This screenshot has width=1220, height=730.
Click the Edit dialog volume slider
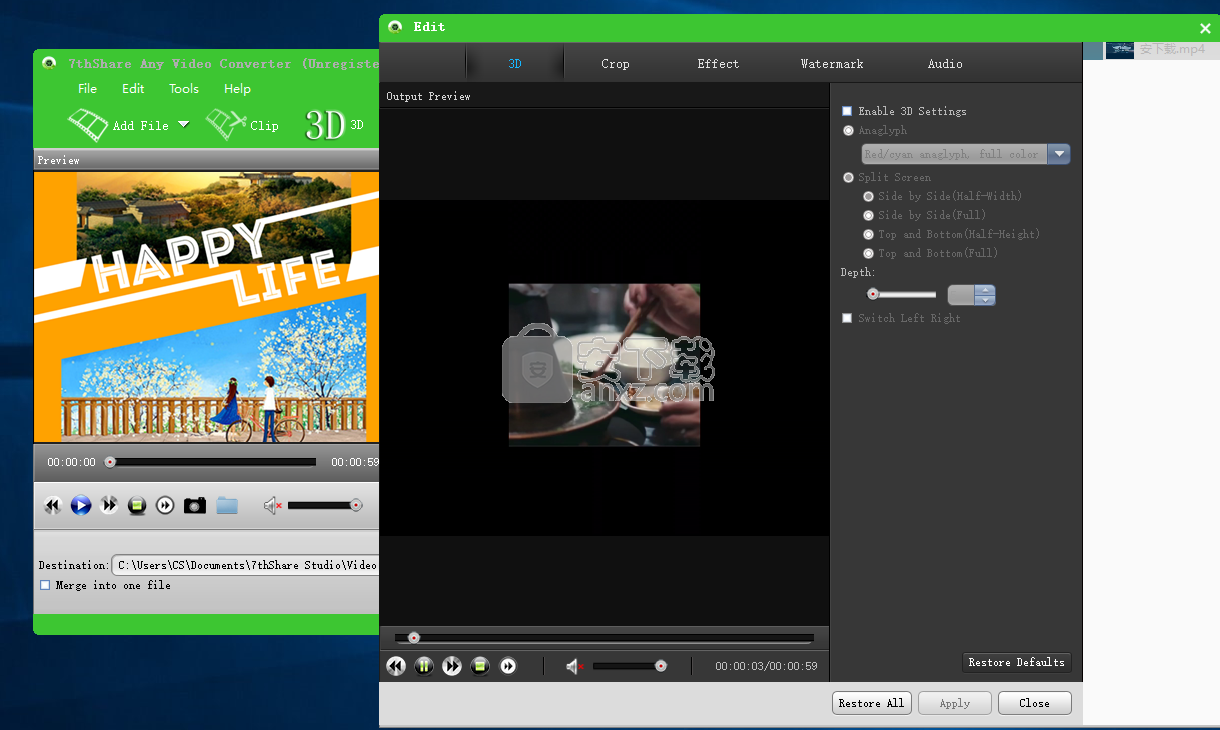coord(629,666)
